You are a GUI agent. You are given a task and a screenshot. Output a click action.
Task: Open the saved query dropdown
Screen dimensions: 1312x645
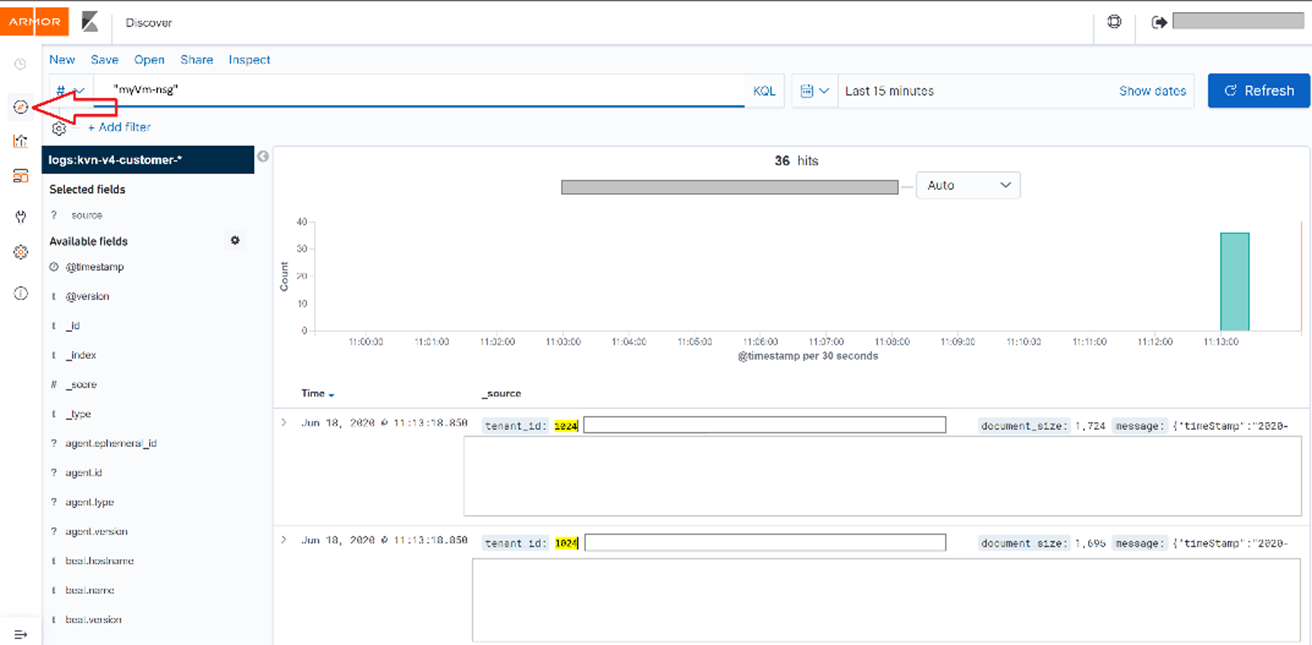point(70,91)
